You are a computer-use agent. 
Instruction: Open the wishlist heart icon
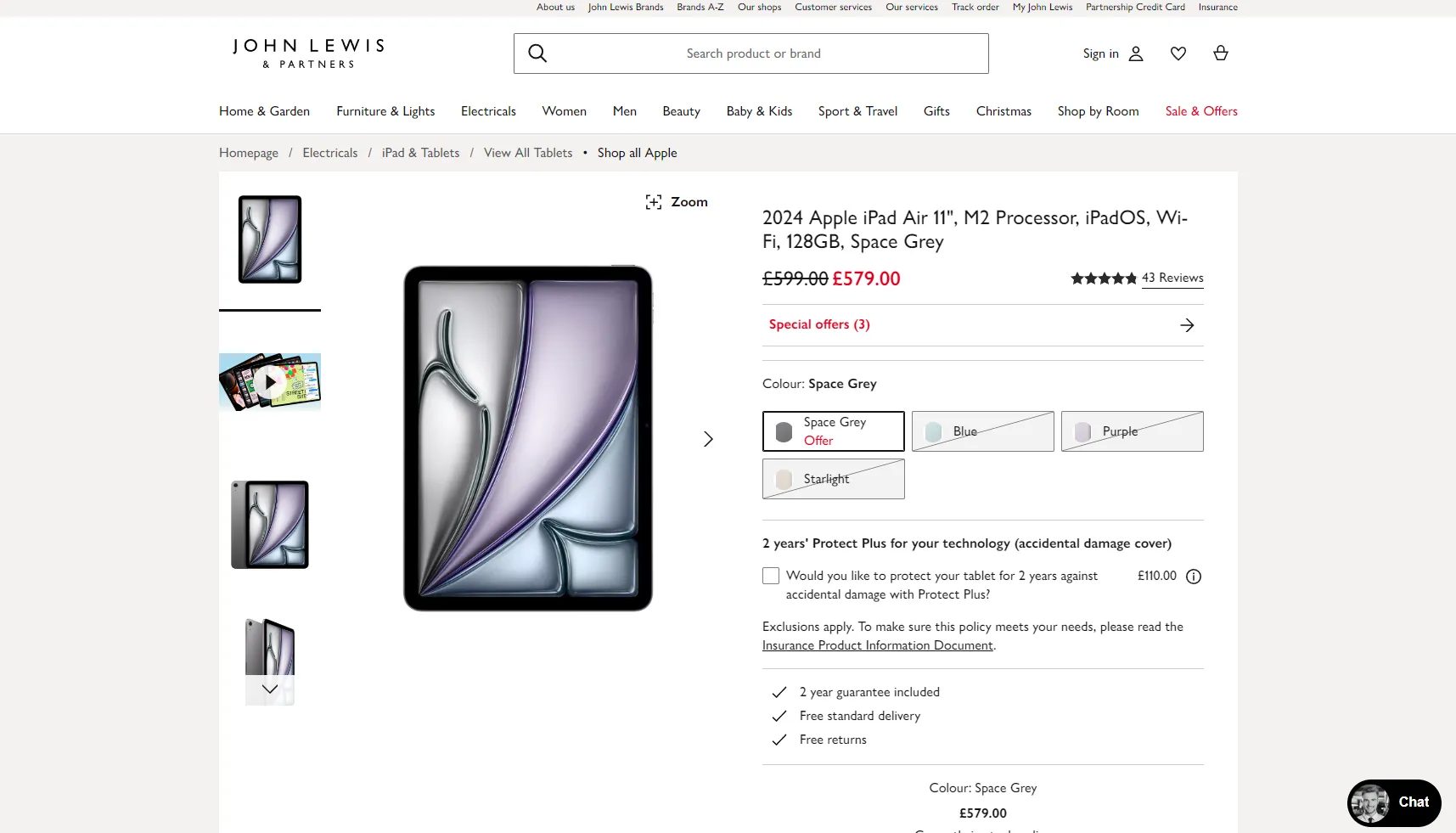[1178, 53]
